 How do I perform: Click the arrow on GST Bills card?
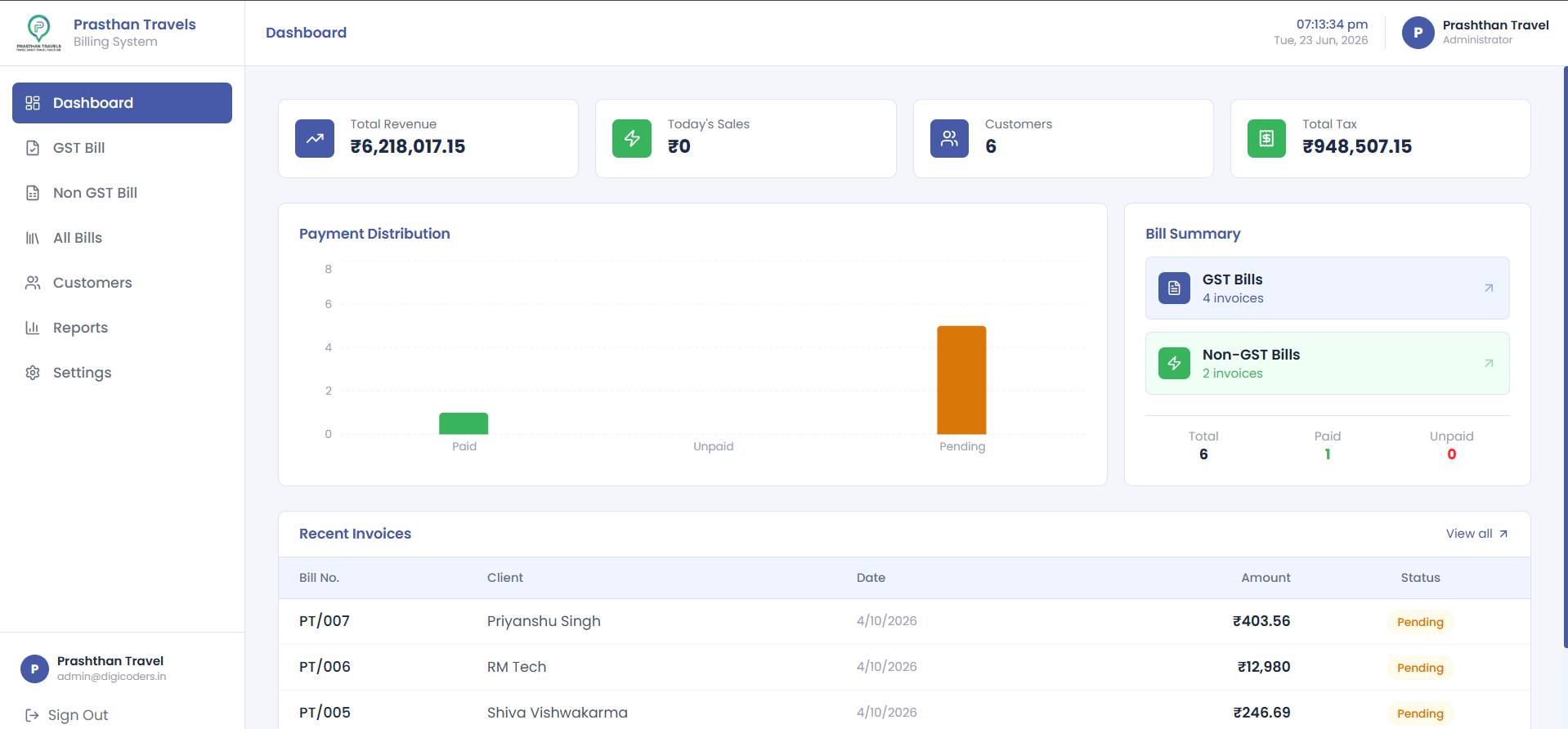coord(1489,288)
